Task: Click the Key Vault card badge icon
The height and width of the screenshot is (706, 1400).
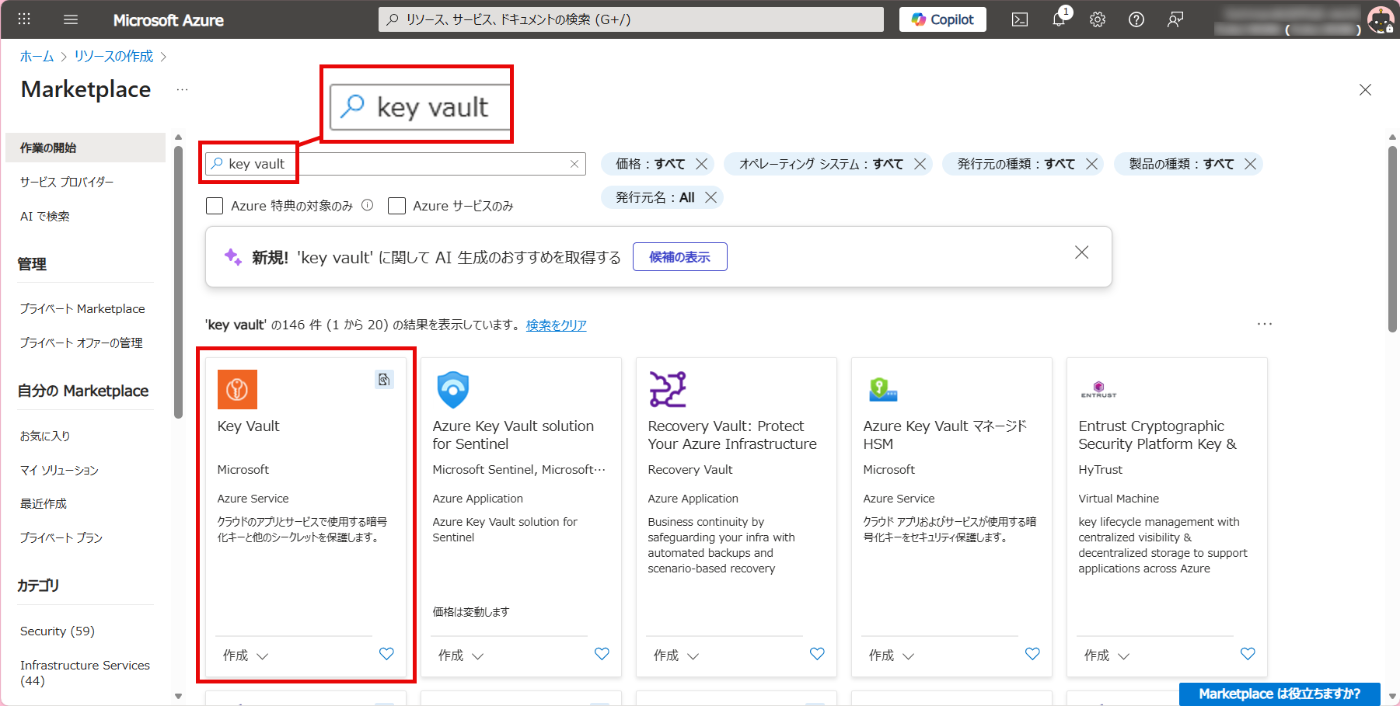Action: point(384,379)
